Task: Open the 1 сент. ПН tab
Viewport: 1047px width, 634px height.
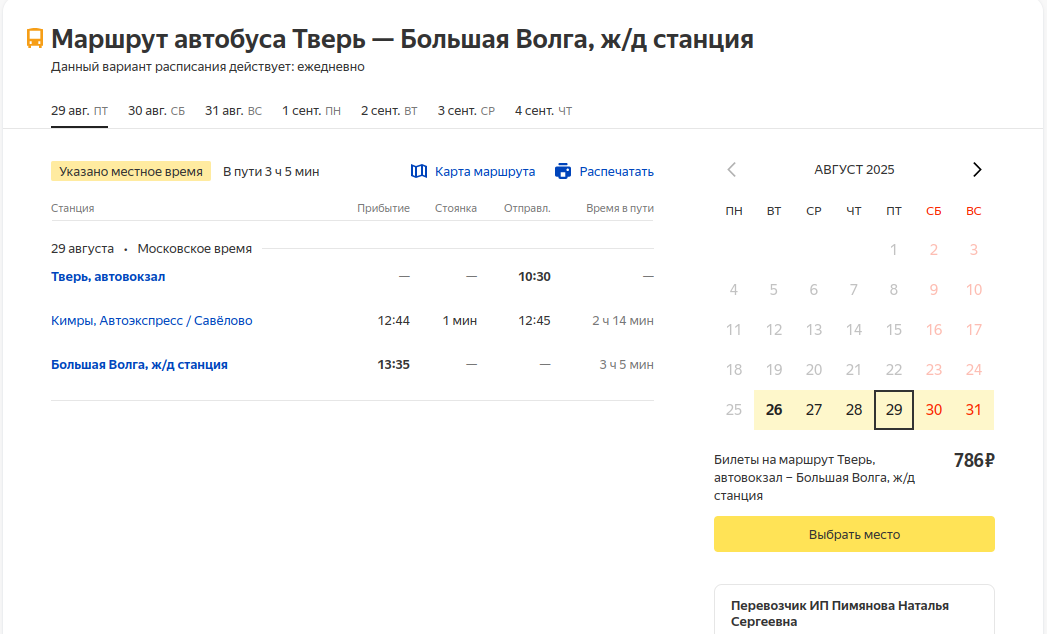Action: pyautogui.click(x=311, y=111)
